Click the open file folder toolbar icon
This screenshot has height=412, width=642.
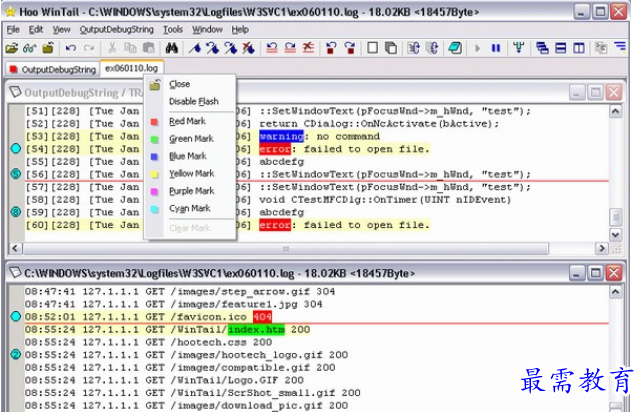point(11,48)
